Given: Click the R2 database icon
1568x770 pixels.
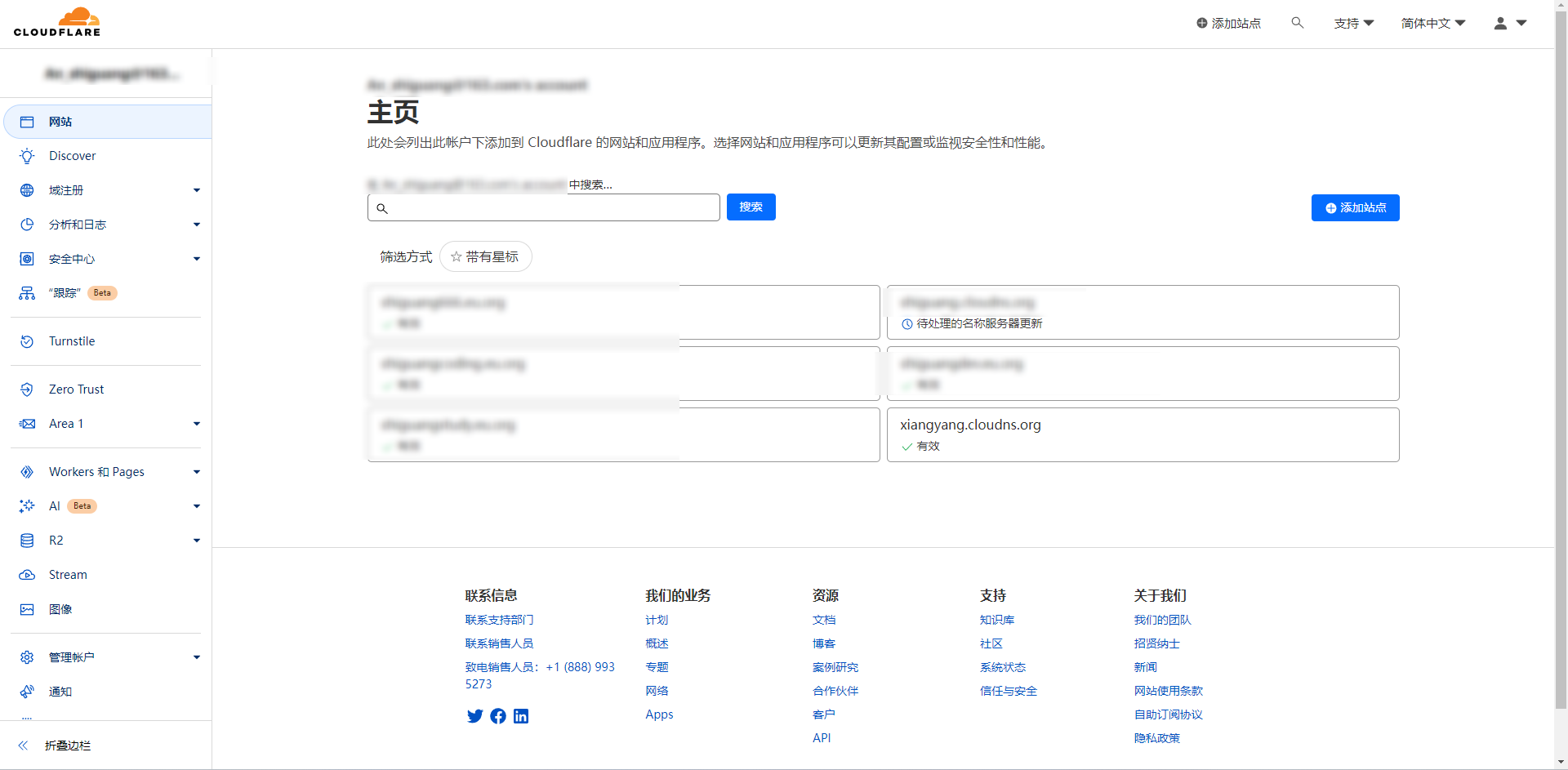Looking at the screenshot, I should (x=27, y=541).
